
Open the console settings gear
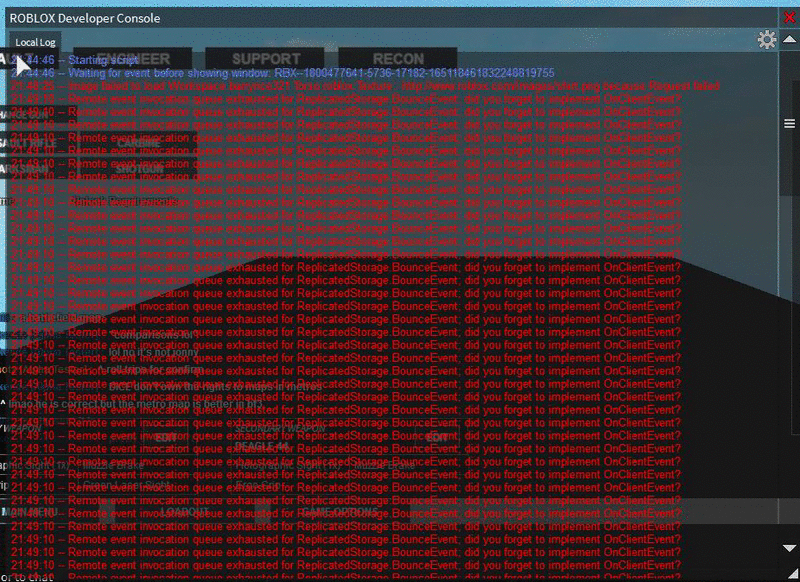point(766,39)
